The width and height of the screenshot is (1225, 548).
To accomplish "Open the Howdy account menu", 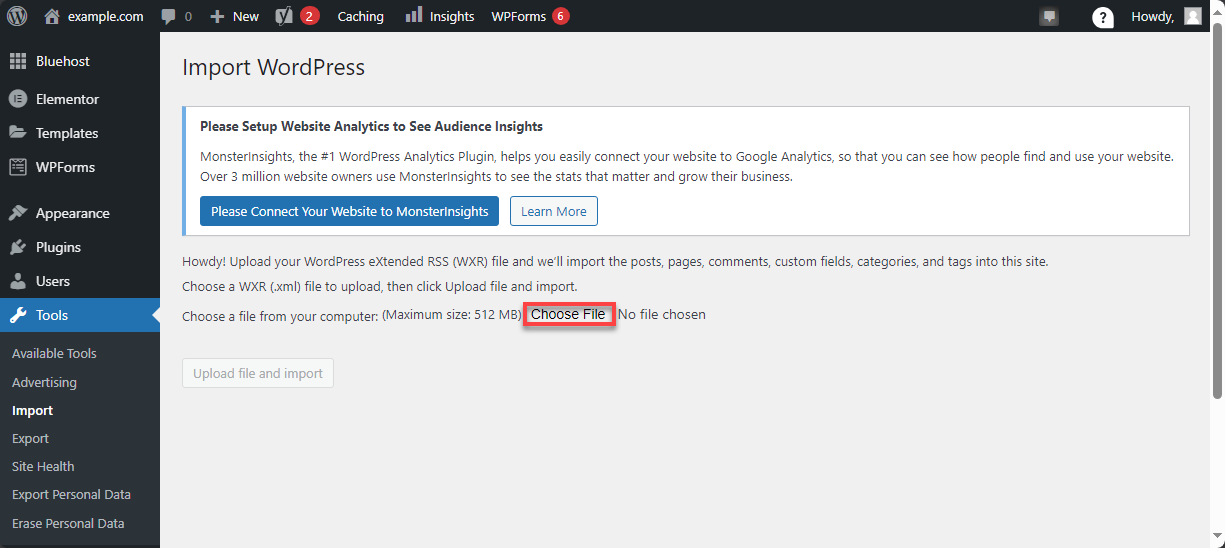I will pyautogui.click(x=1166, y=16).
